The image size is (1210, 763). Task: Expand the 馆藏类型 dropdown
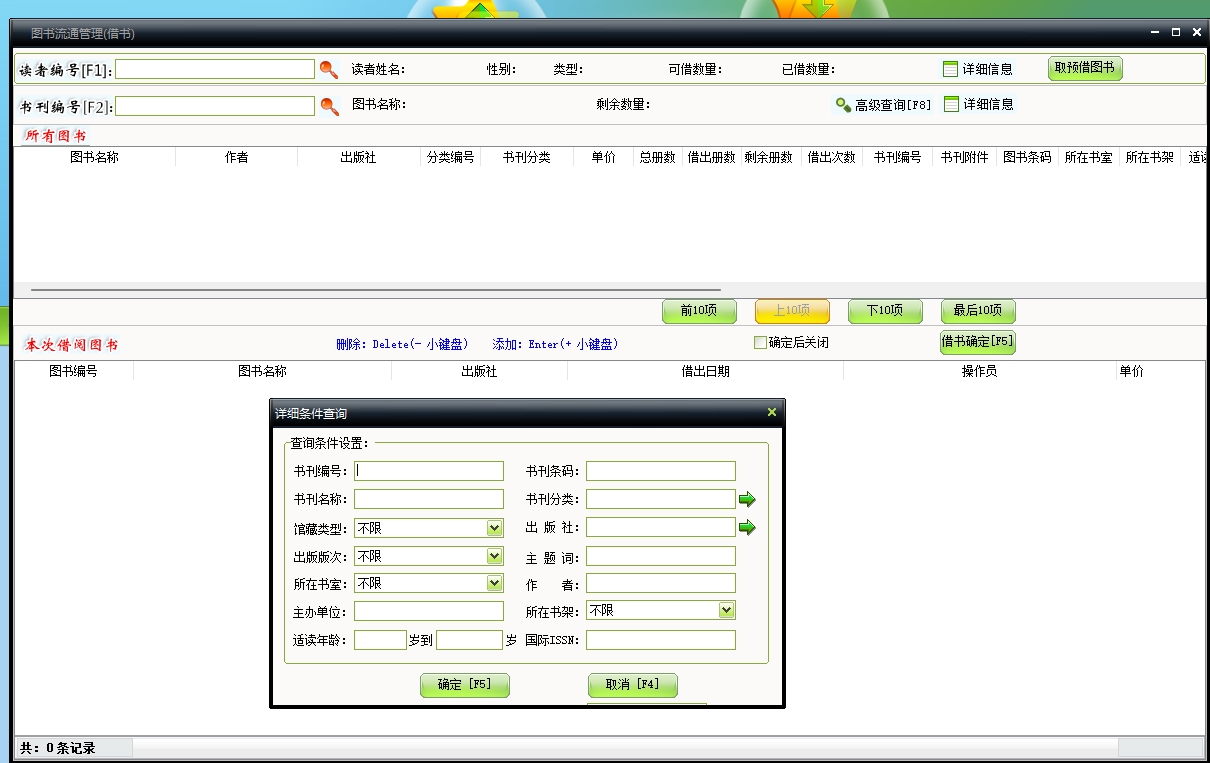(x=494, y=528)
